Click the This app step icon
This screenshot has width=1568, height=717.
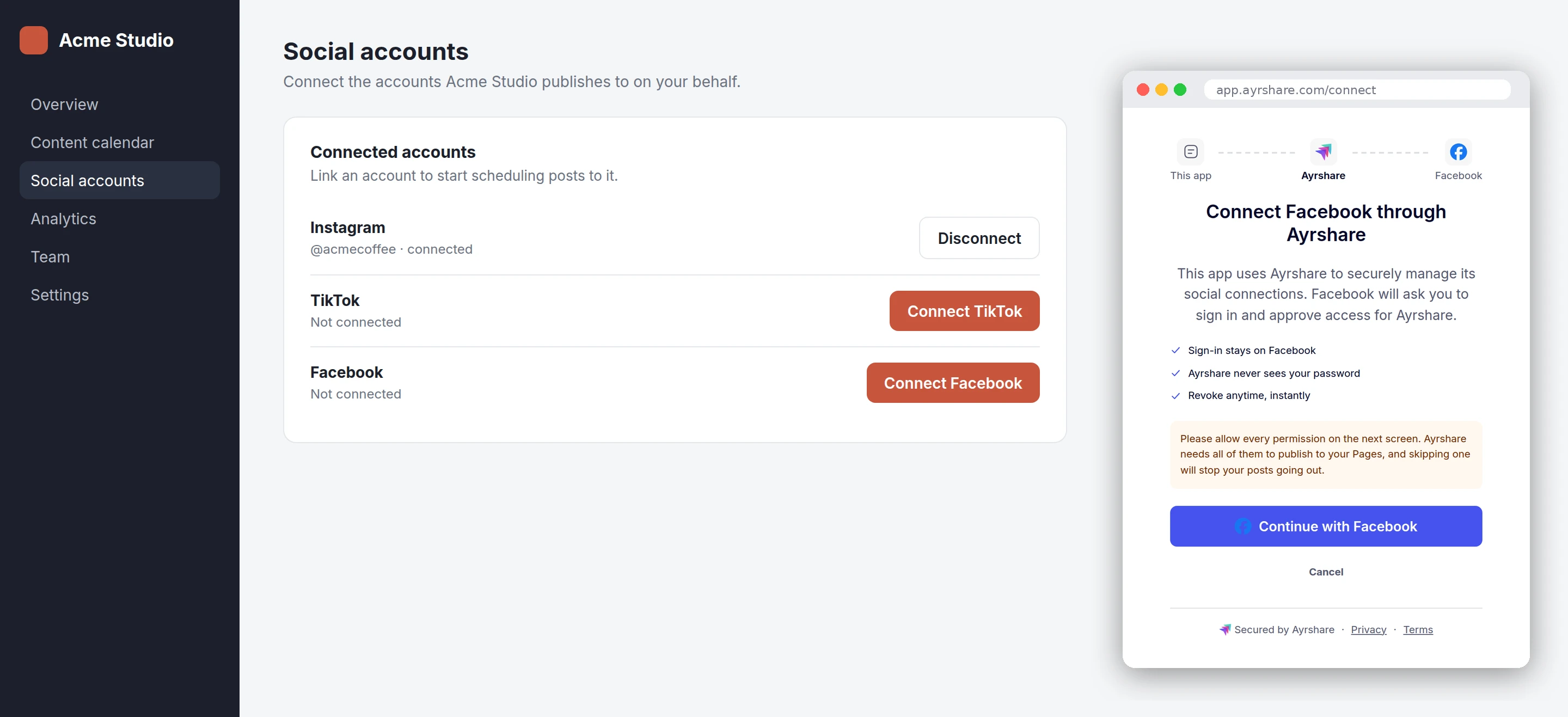click(x=1191, y=151)
